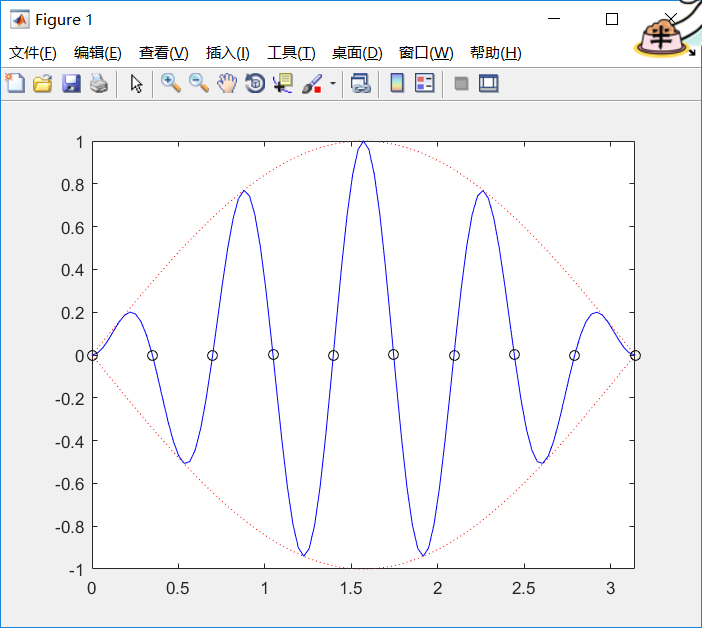Select the Rotate 3D tool
The image size is (702, 628).
255,83
